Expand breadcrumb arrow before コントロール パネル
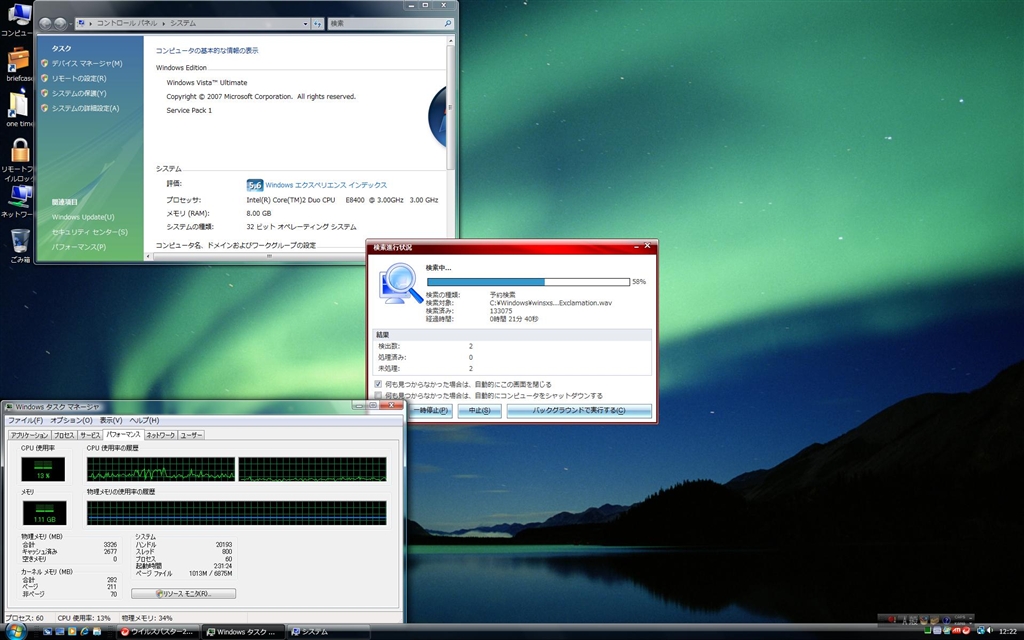Screen dimensions: 1024x640 pyautogui.click(x=91, y=24)
